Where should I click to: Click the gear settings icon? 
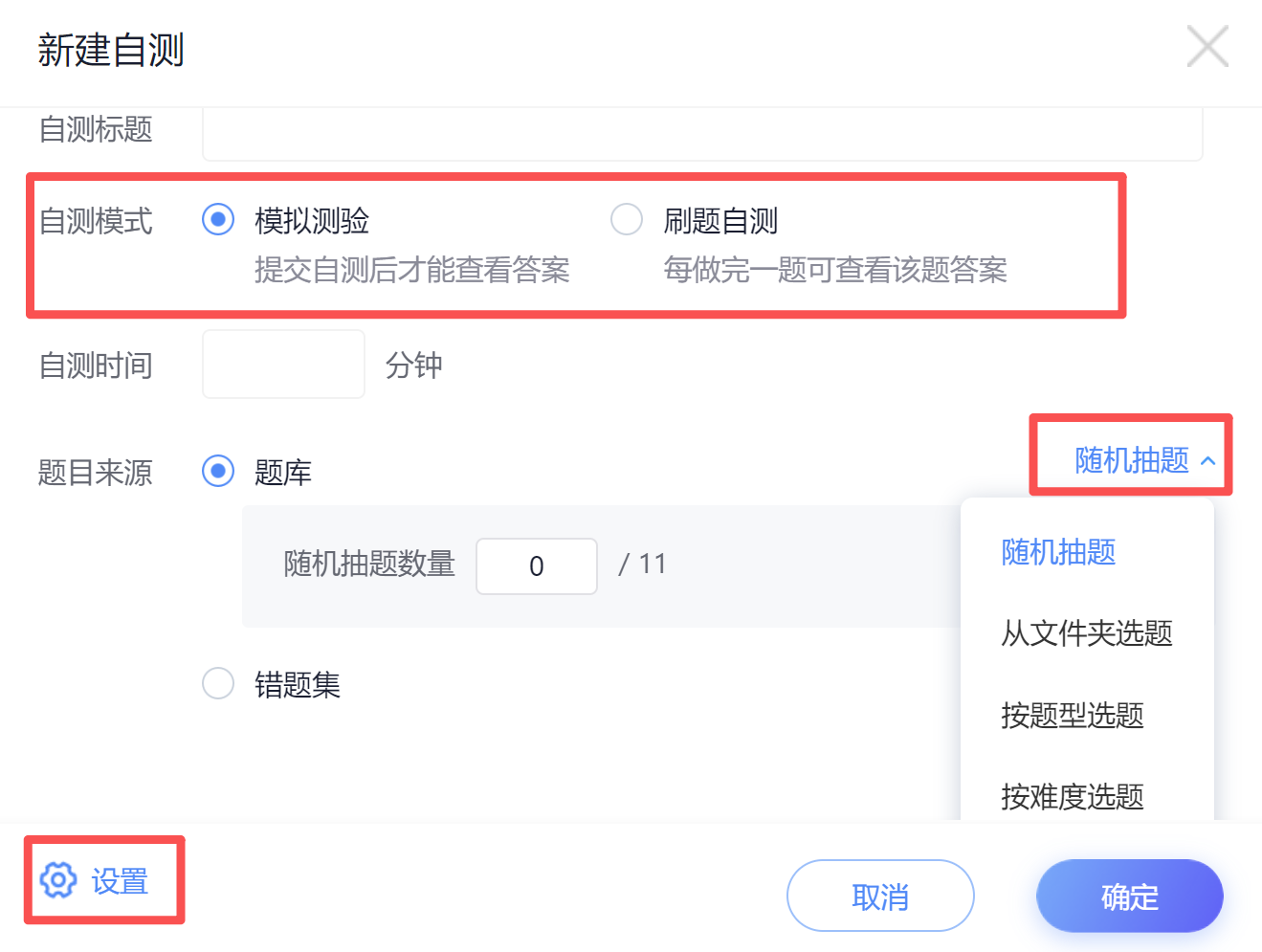click(x=58, y=880)
